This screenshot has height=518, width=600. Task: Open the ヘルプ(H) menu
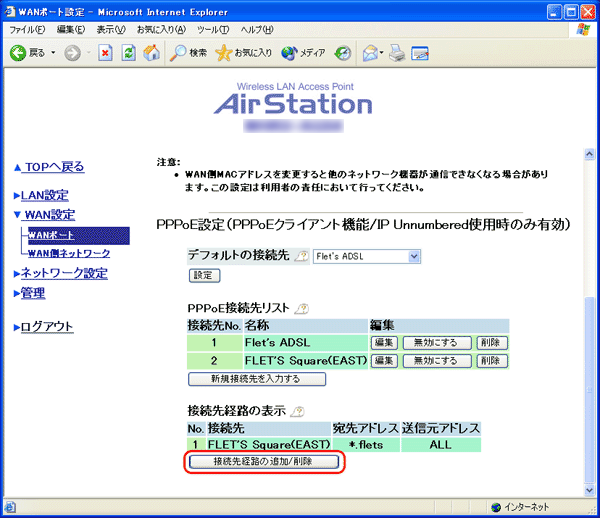coord(257,30)
